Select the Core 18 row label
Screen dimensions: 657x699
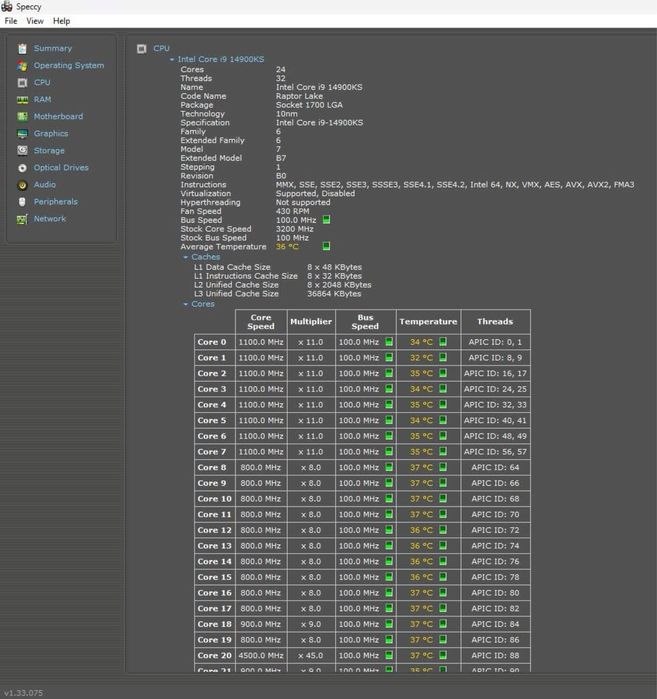[214, 624]
